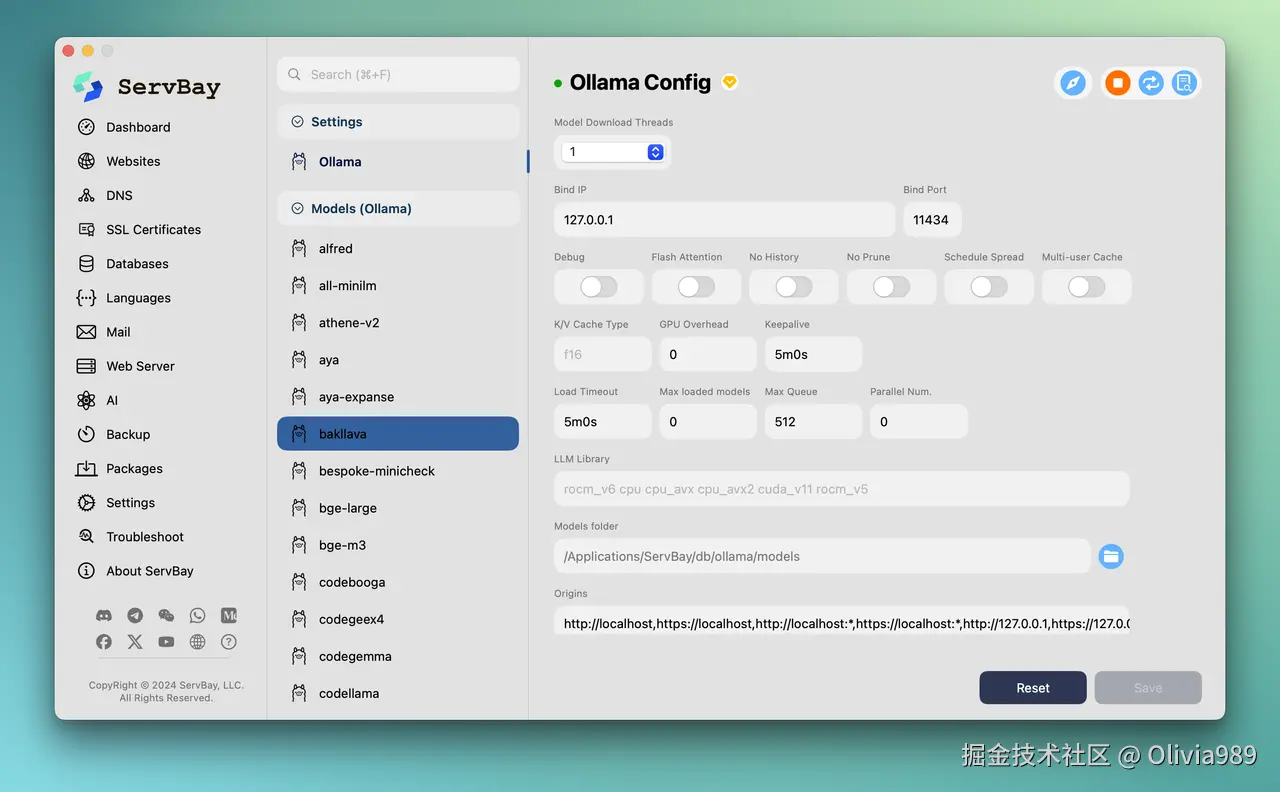Click the greyed-out Save button
1280x792 pixels.
point(1148,688)
